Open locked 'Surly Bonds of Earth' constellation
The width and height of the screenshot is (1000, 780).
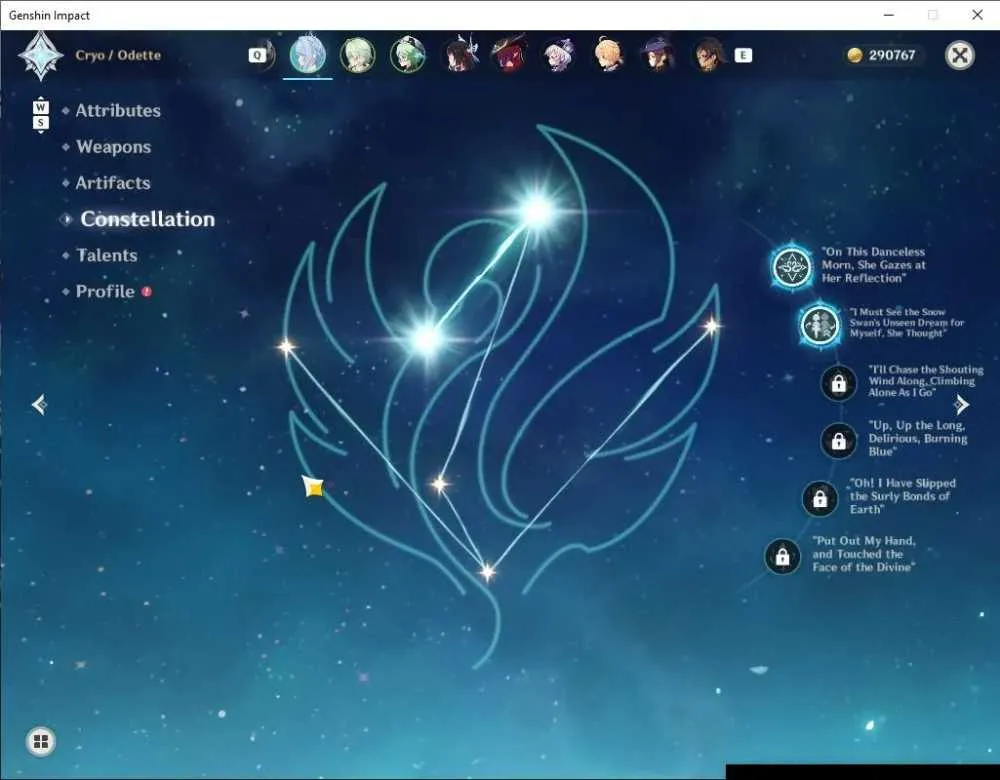[x=820, y=498]
